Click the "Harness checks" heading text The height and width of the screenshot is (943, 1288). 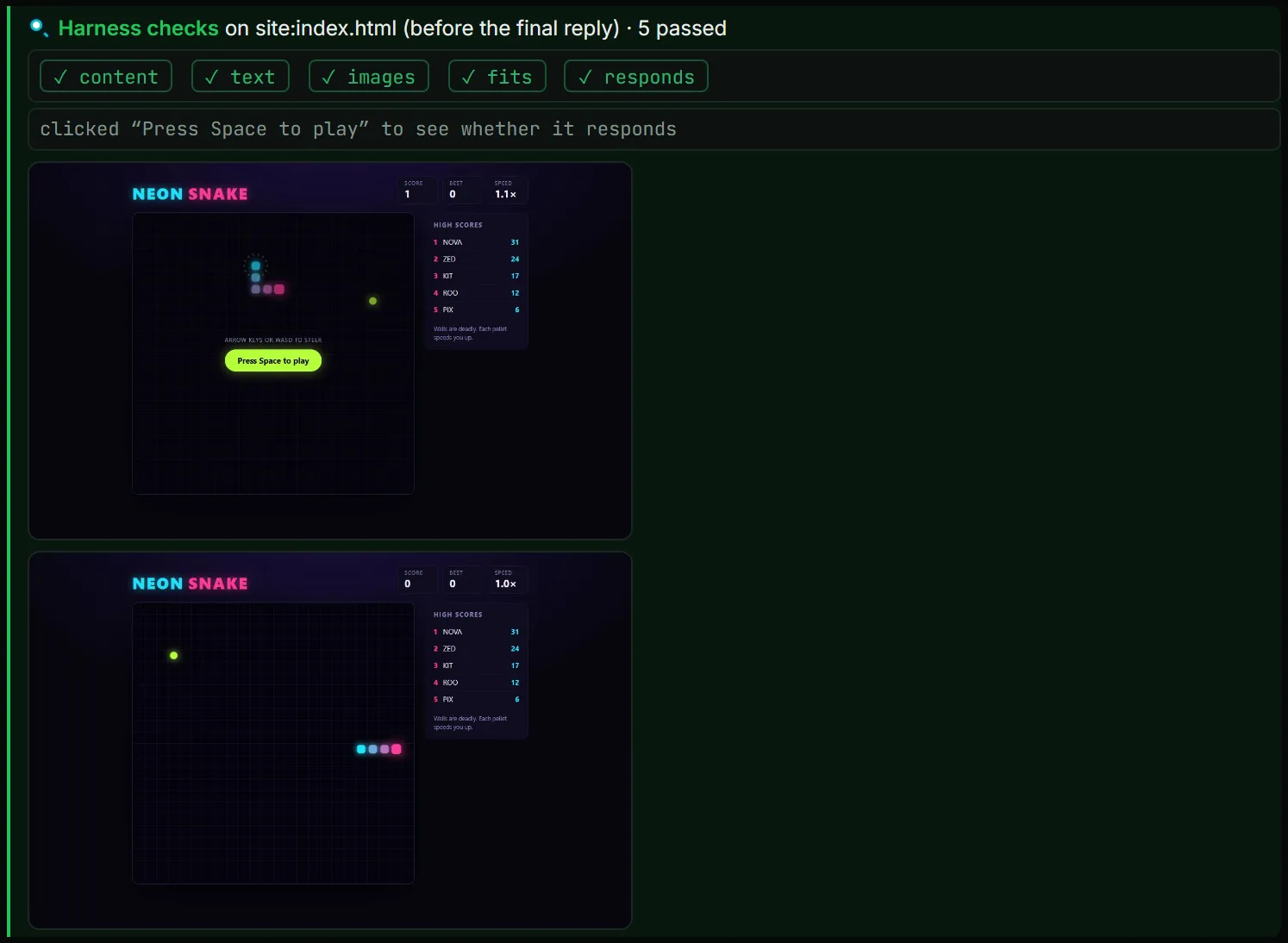[139, 28]
